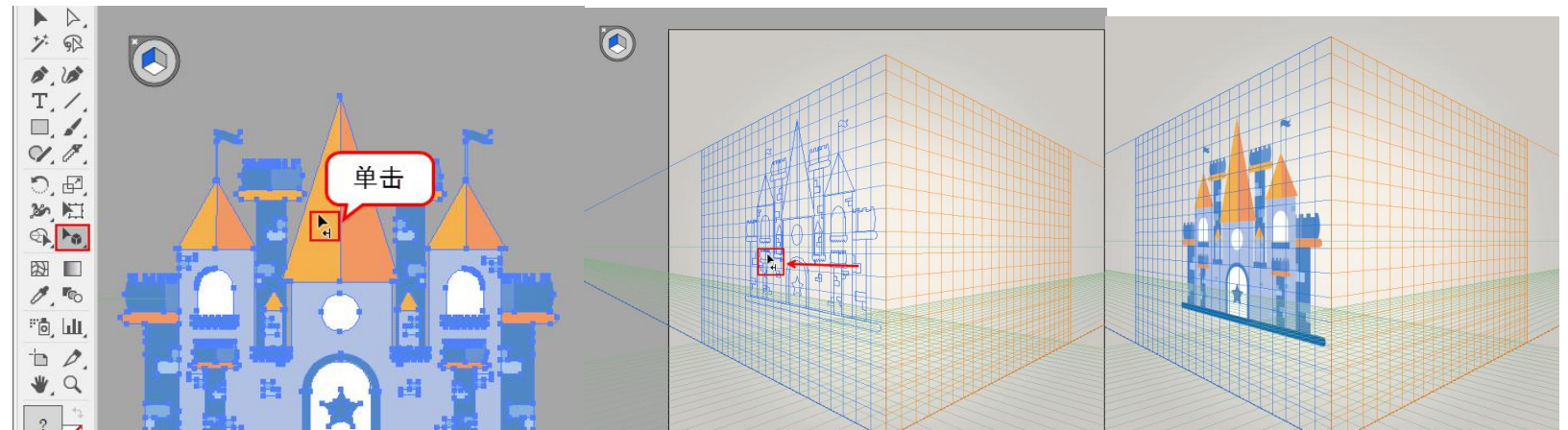Click the colored castle on the right perspective grid

point(1251,232)
